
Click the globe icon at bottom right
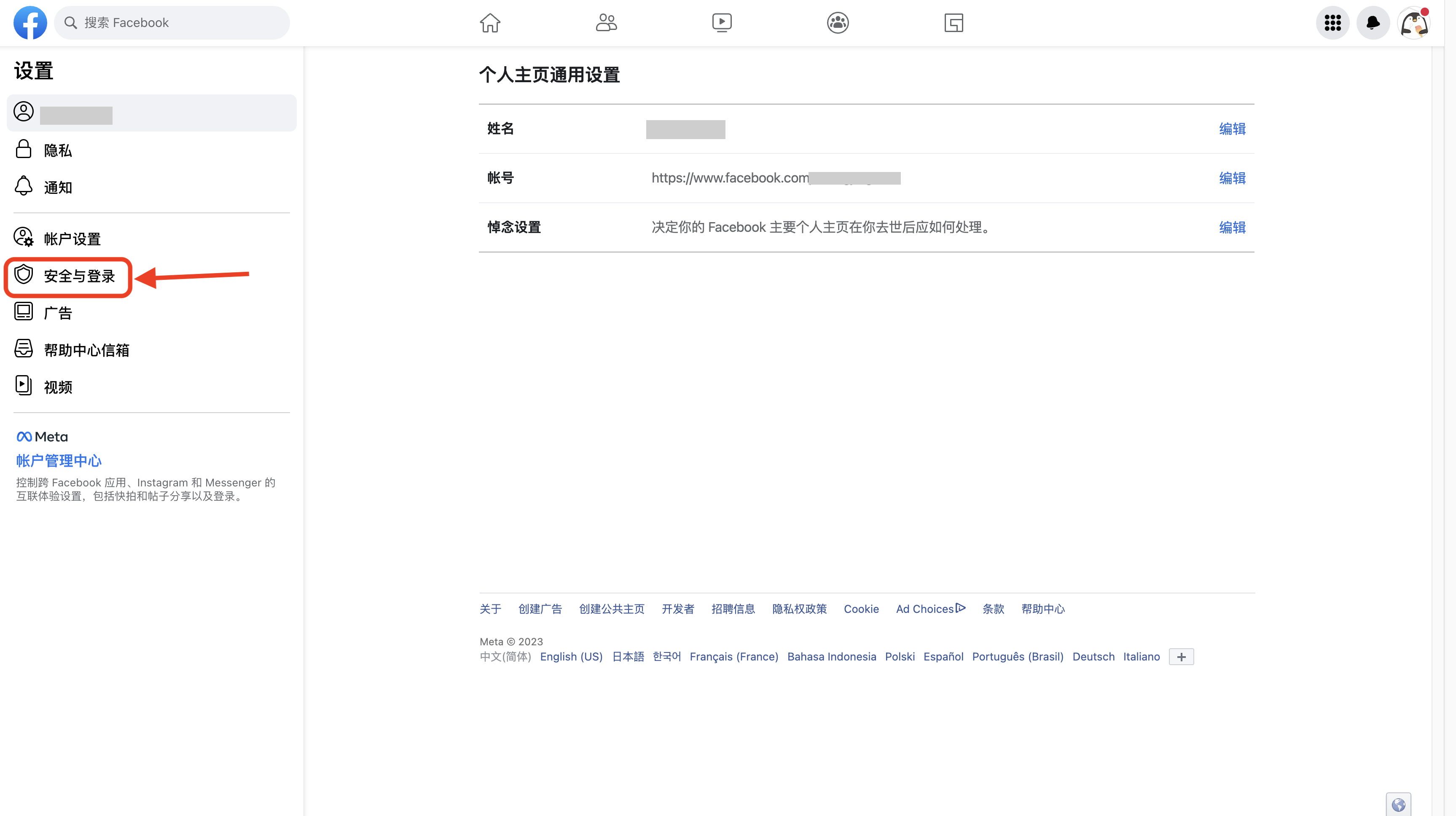[1398, 805]
